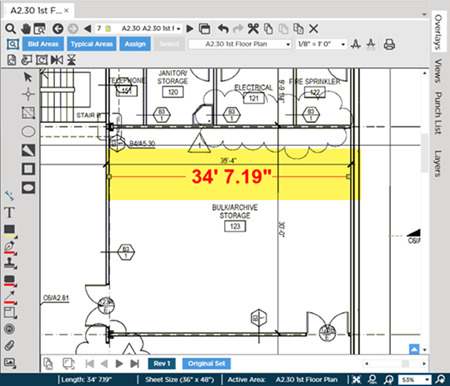This screenshot has height=386, width=450.
Task: Open the black highlight color swatch
Action: click(x=10, y=230)
